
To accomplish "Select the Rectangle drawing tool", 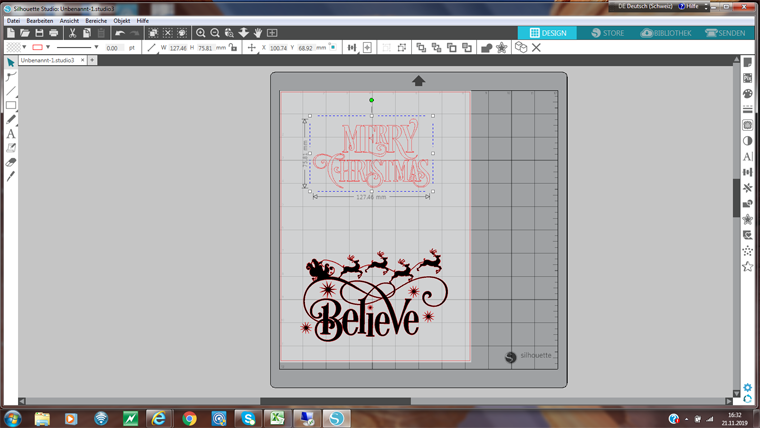I will 11,105.
